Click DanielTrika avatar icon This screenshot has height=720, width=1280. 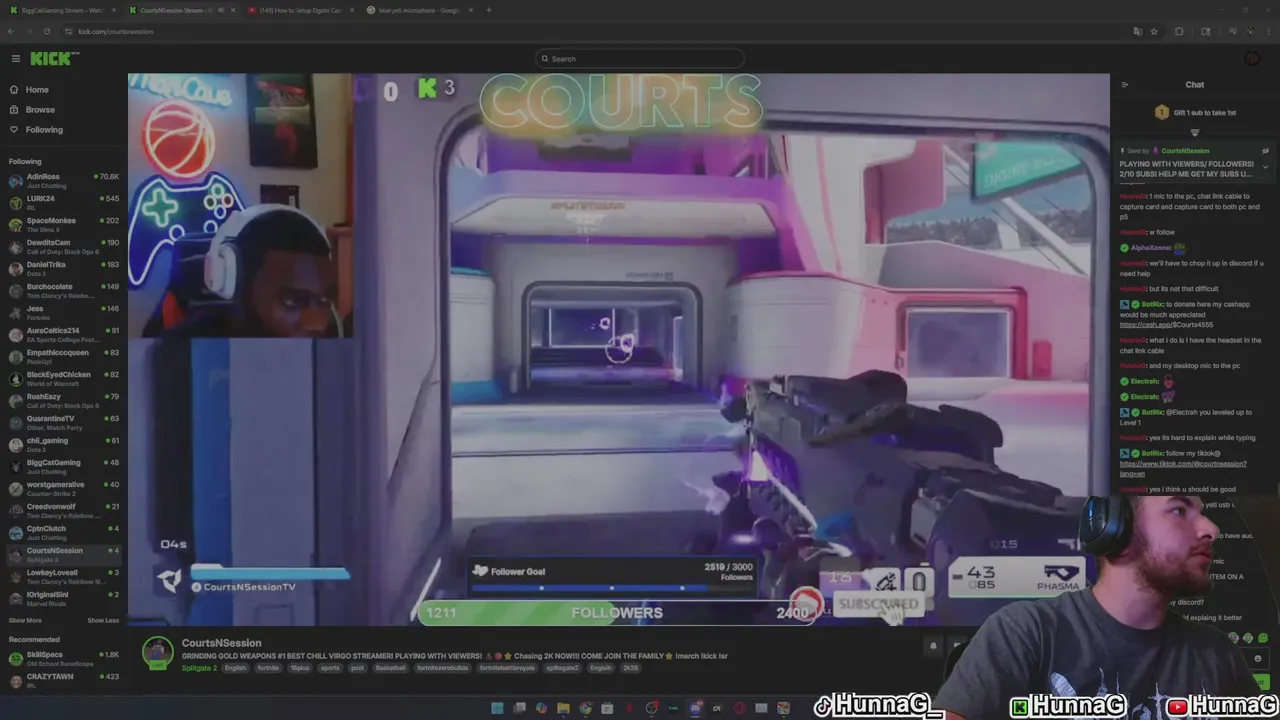15,268
